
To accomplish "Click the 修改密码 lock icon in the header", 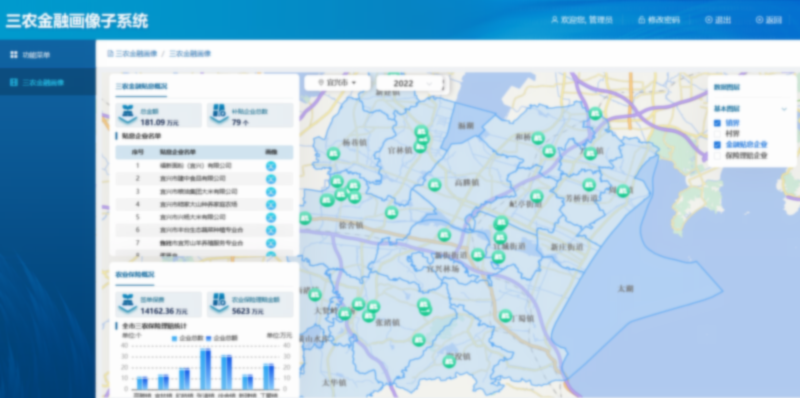I will point(642,20).
